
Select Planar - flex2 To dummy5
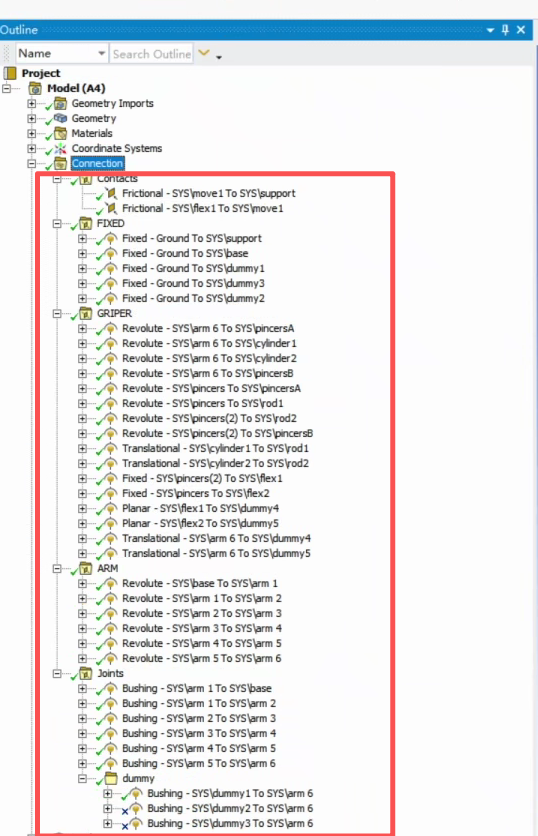click(200, 524)
